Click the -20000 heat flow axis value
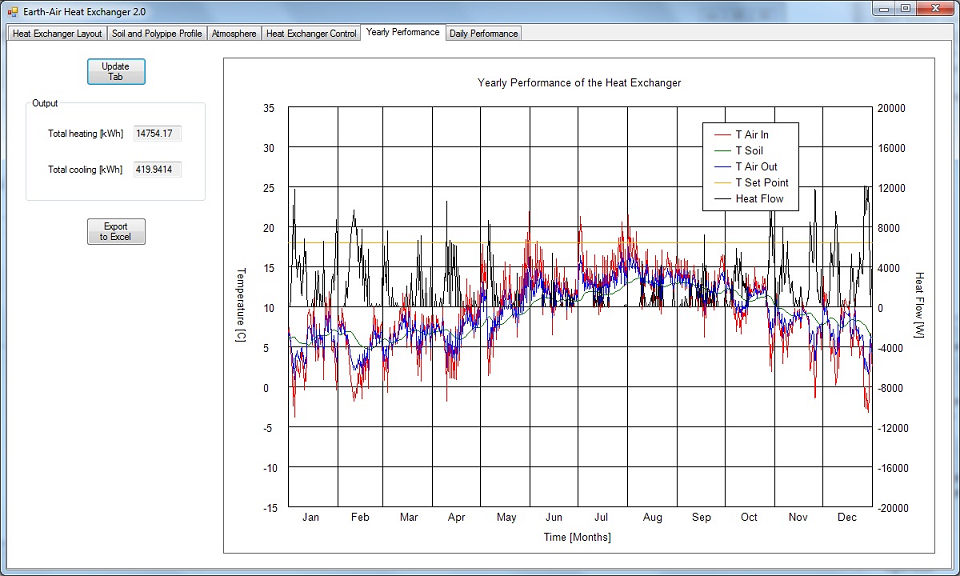The height and width of the screenshot is (576, 960). click(x=891, y=508)
